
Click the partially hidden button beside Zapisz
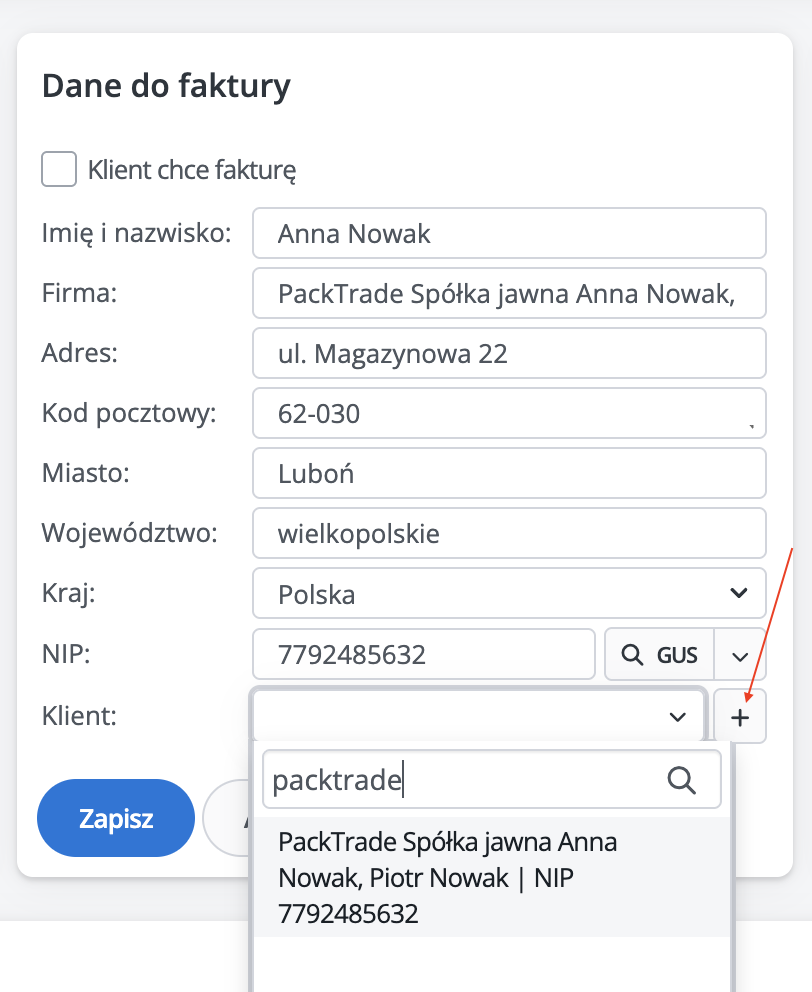[228, 819]
